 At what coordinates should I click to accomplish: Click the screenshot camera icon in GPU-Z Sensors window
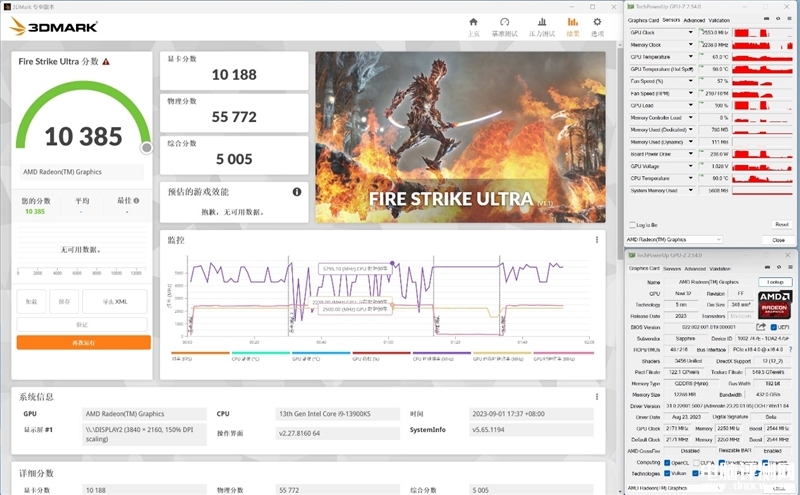tap(766, 19)
